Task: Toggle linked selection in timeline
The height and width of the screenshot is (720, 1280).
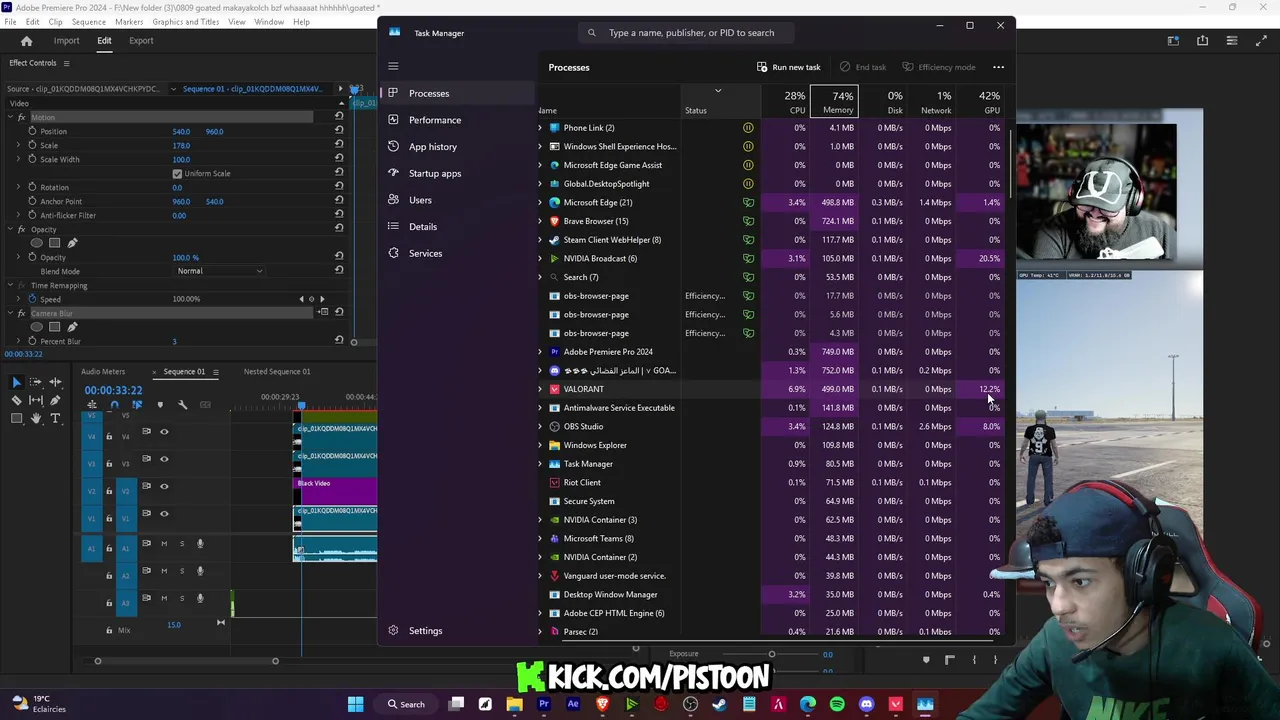Action: (x=137, y=405)
